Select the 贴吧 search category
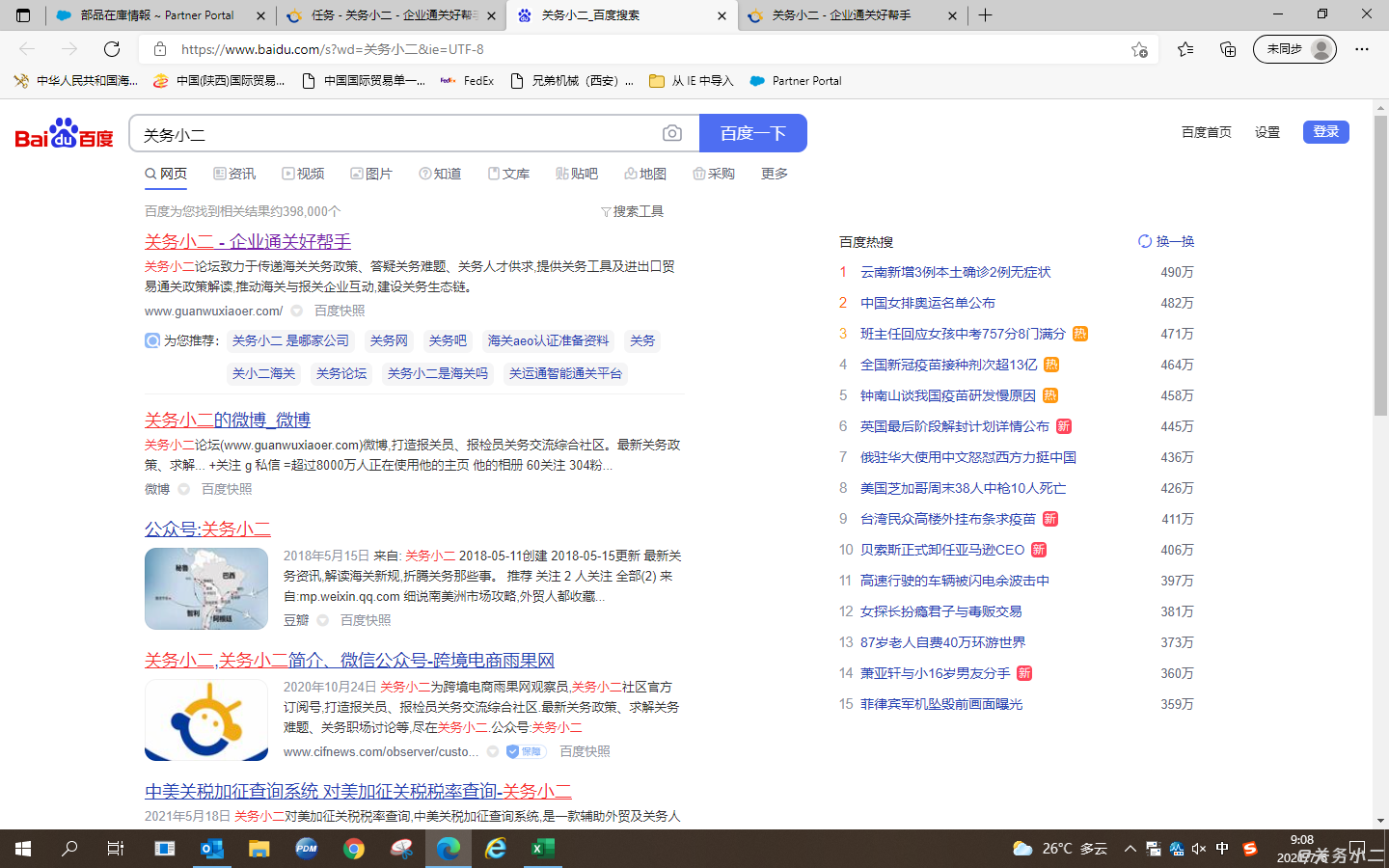1389x868 pixels. [x=577, y=174]
